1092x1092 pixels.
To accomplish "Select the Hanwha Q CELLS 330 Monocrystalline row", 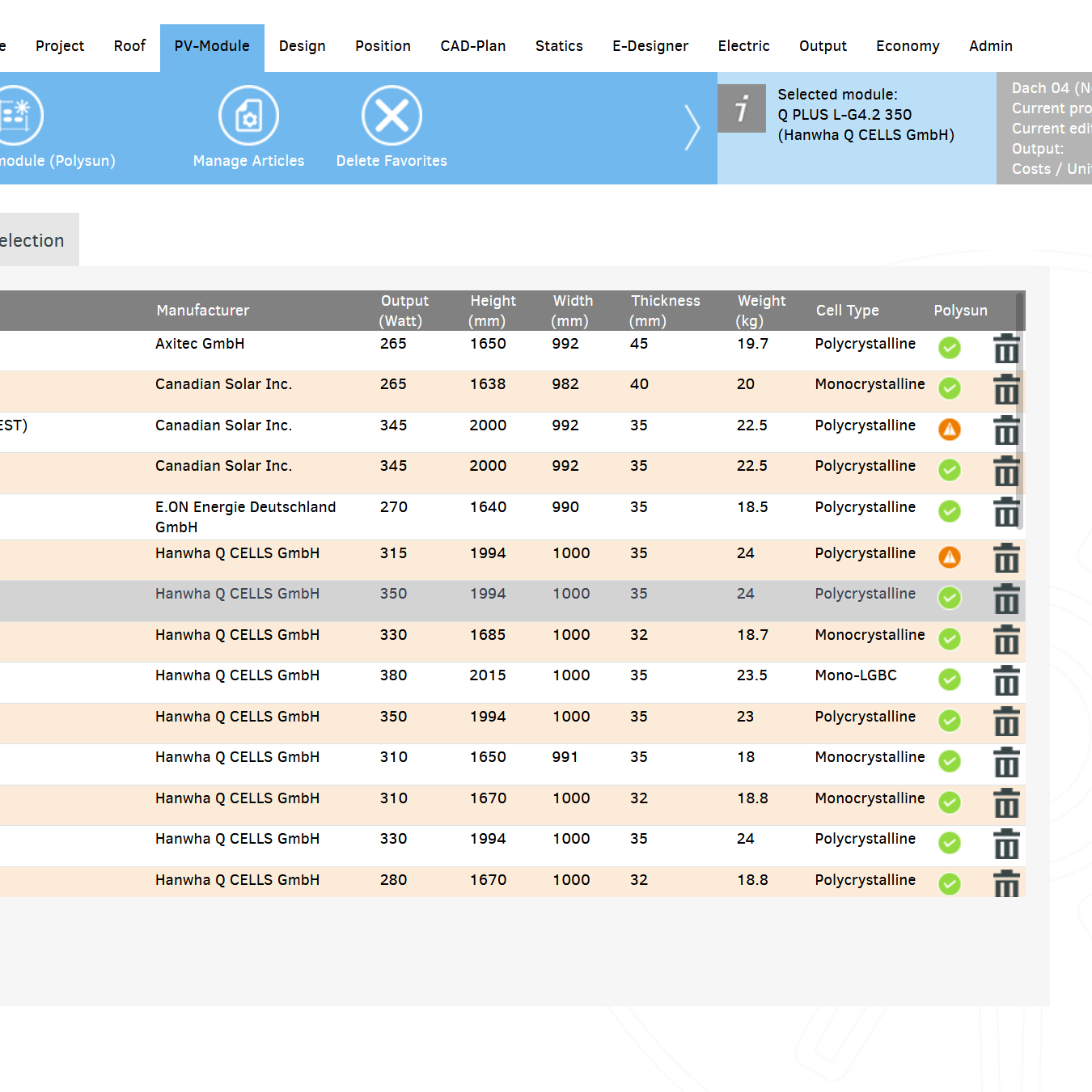I will click(513, 641).
